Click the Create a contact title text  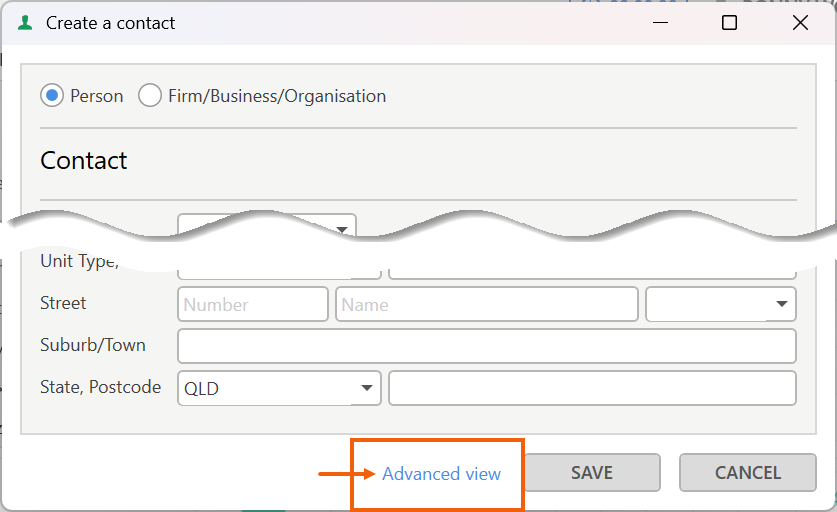pyautogui.click(x=110, y=23)
